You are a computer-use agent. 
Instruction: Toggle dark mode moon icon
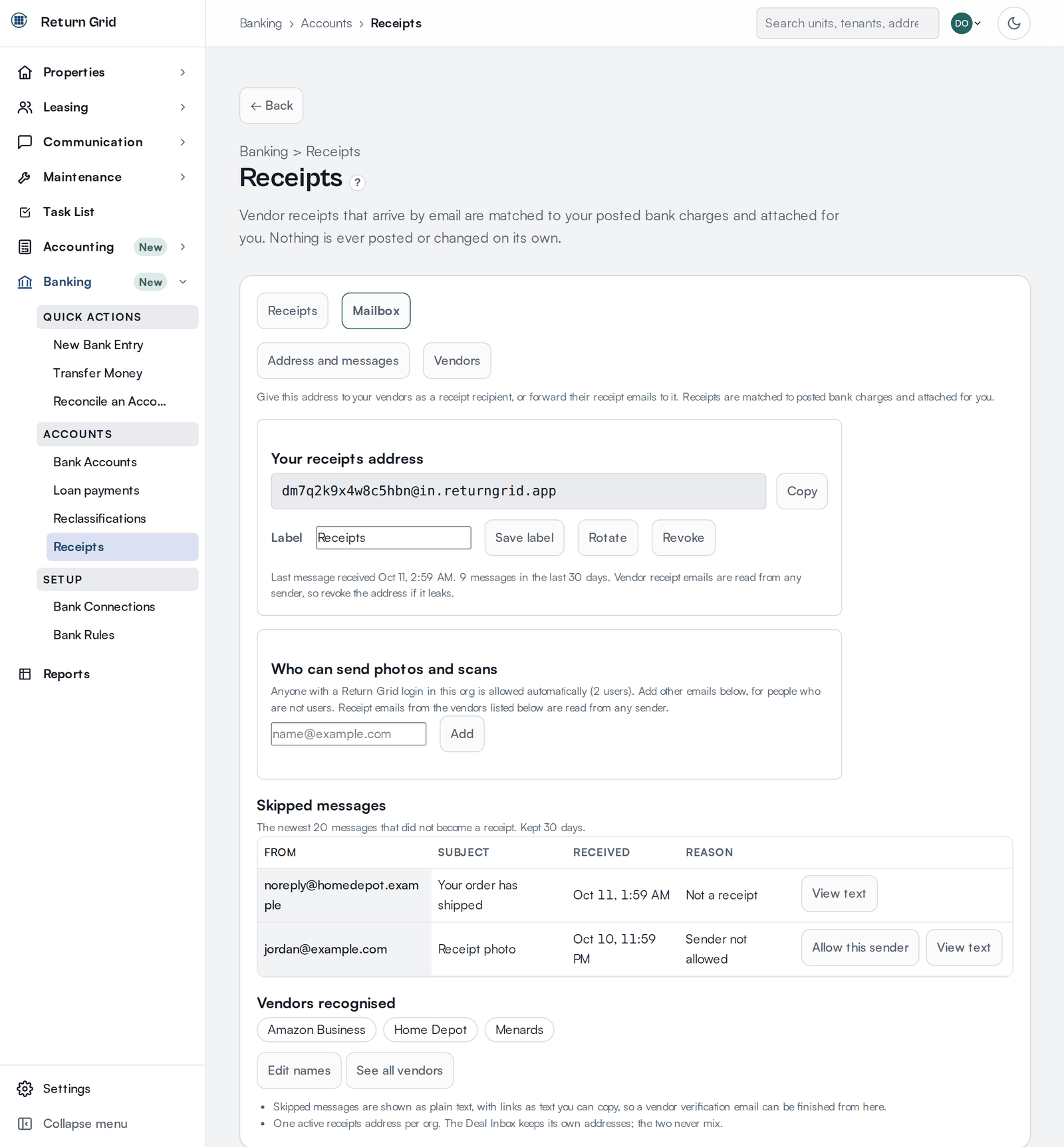click(1013, 23)
